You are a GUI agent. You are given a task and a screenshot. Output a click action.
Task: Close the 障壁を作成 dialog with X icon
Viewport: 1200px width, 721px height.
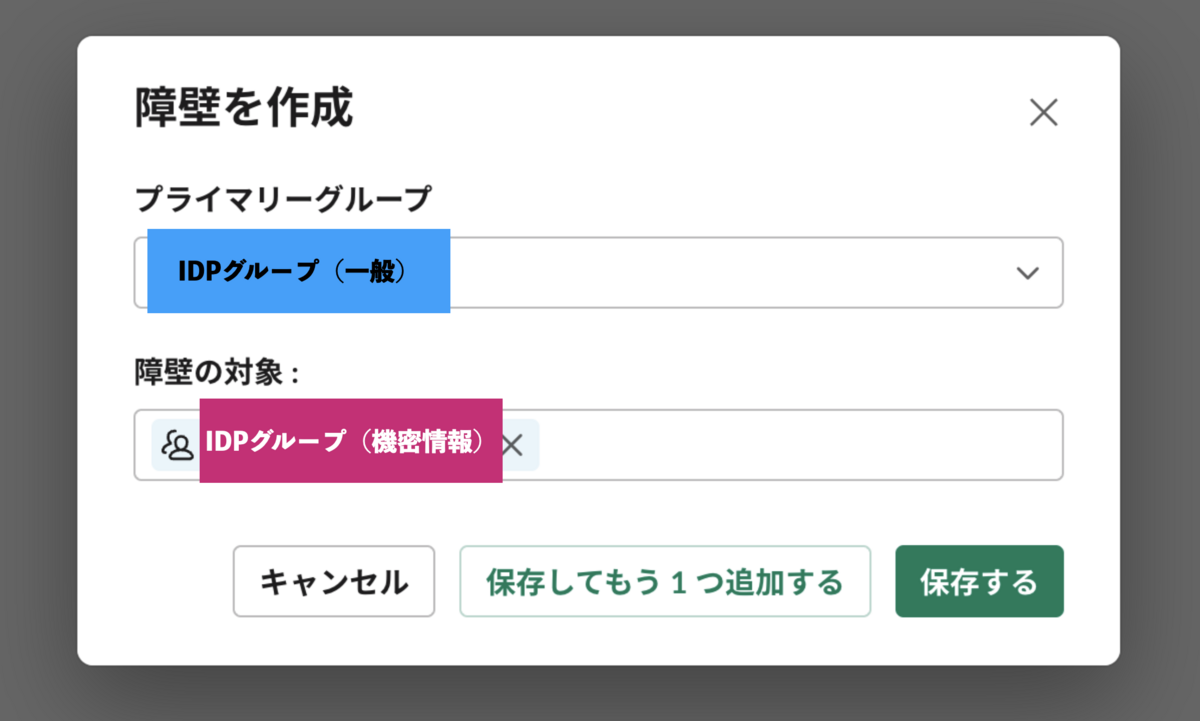pyautogui.click(x=1043, y=113)
